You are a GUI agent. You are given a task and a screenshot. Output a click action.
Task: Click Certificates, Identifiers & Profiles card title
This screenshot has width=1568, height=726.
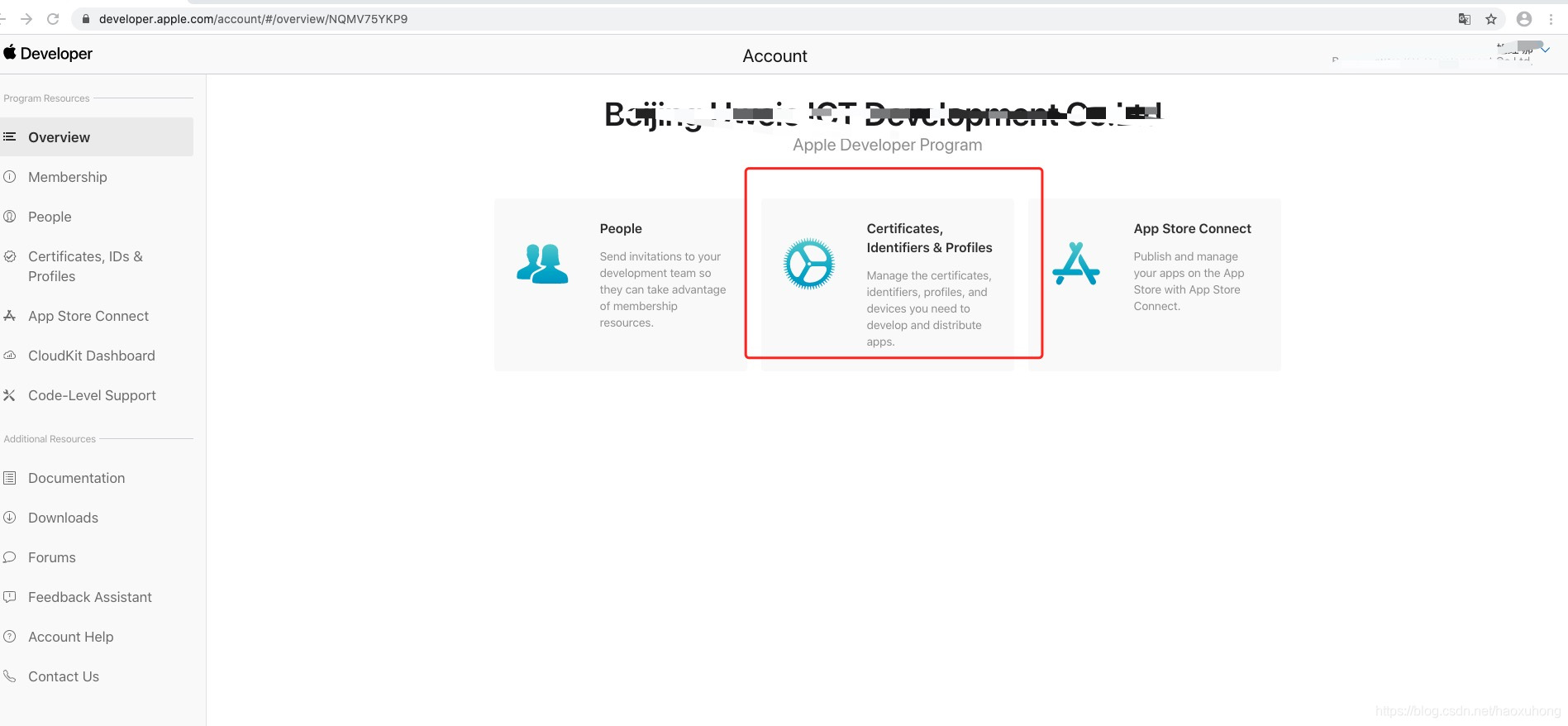929,238
